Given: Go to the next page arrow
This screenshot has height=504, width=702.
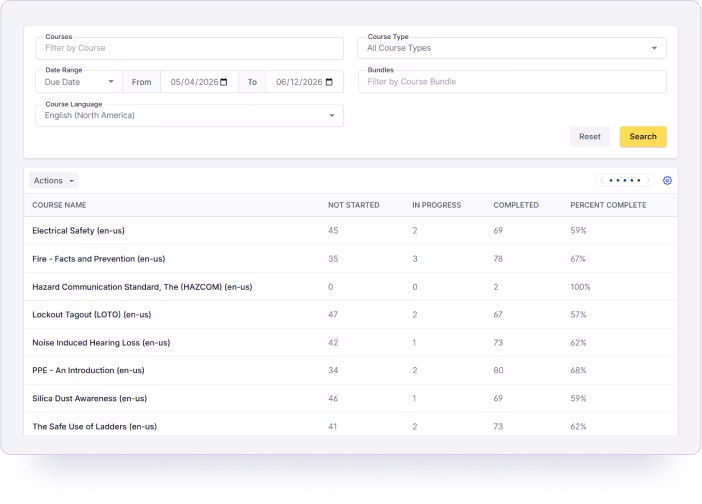Looking at the screenshot, I should [x=648, y=180].
